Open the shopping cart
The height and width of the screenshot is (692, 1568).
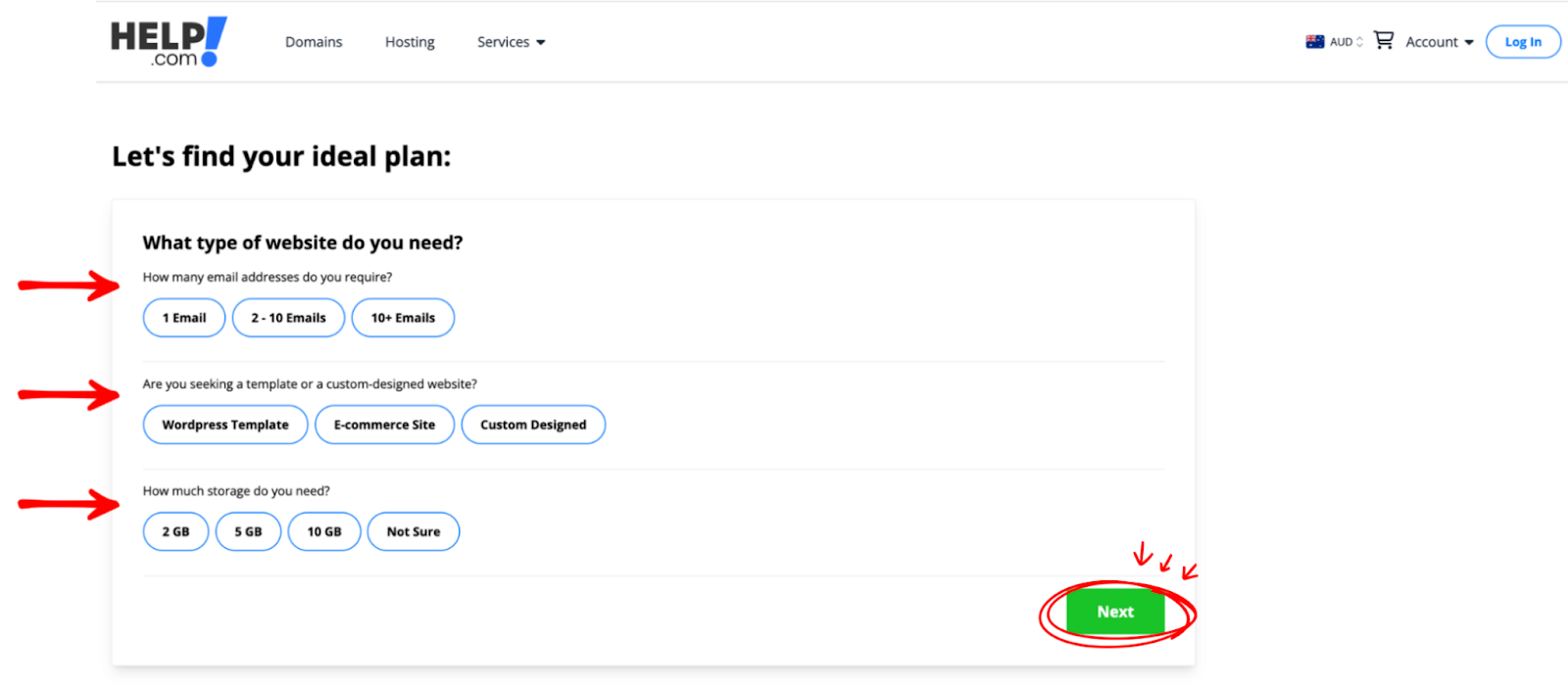(1383, 40)
